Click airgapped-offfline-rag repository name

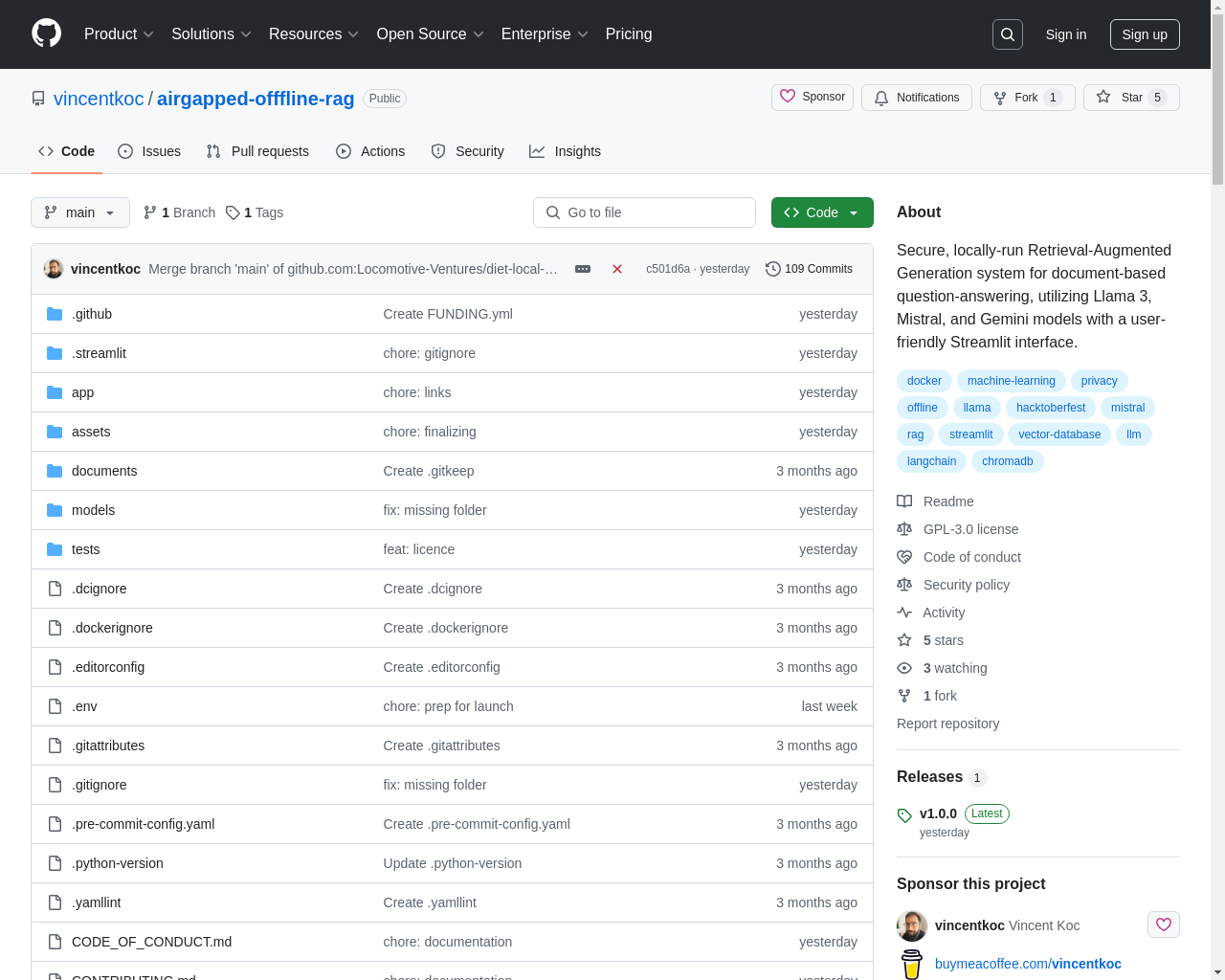[x=256, y=99]
